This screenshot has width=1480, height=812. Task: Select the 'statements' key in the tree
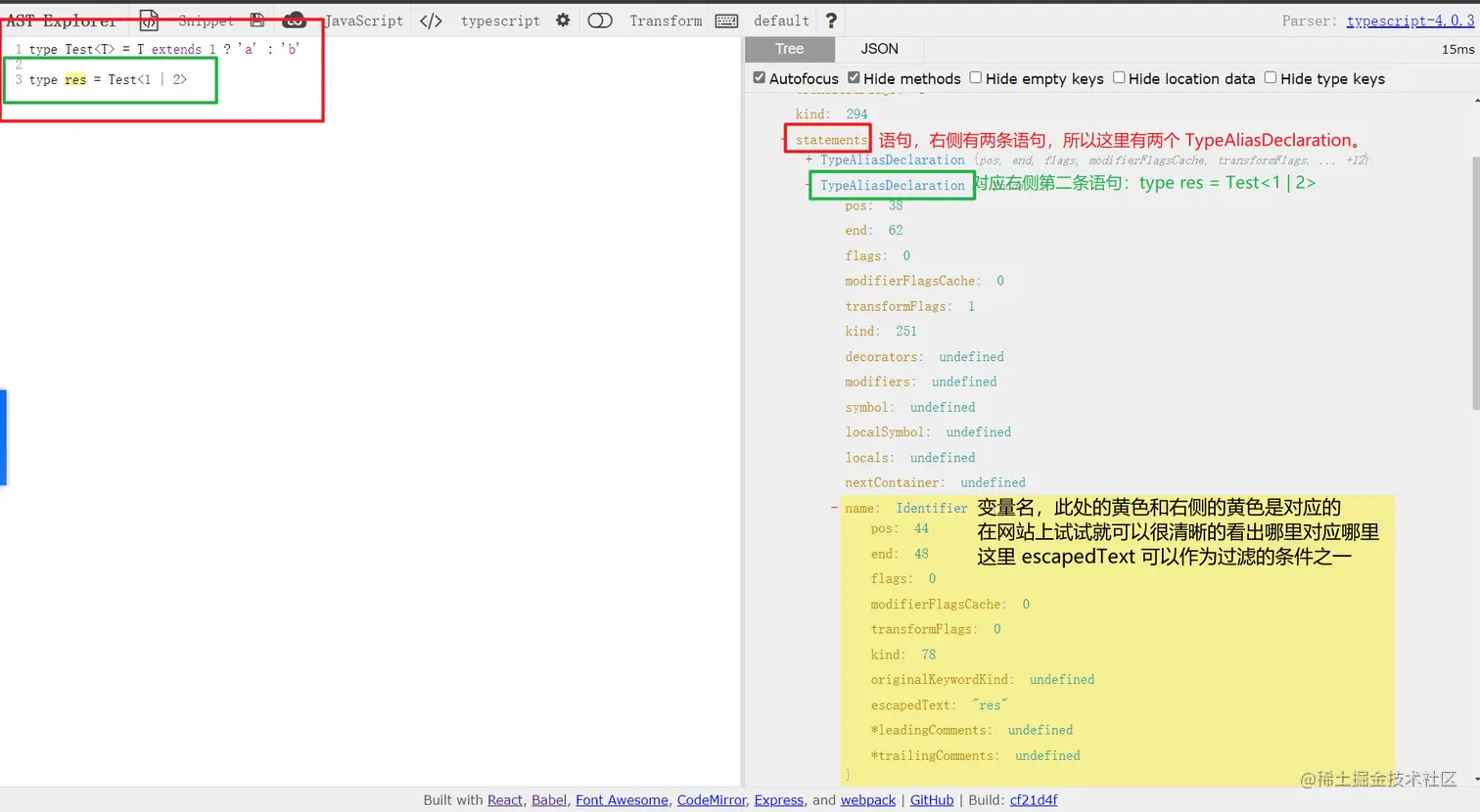click(831, 140)
